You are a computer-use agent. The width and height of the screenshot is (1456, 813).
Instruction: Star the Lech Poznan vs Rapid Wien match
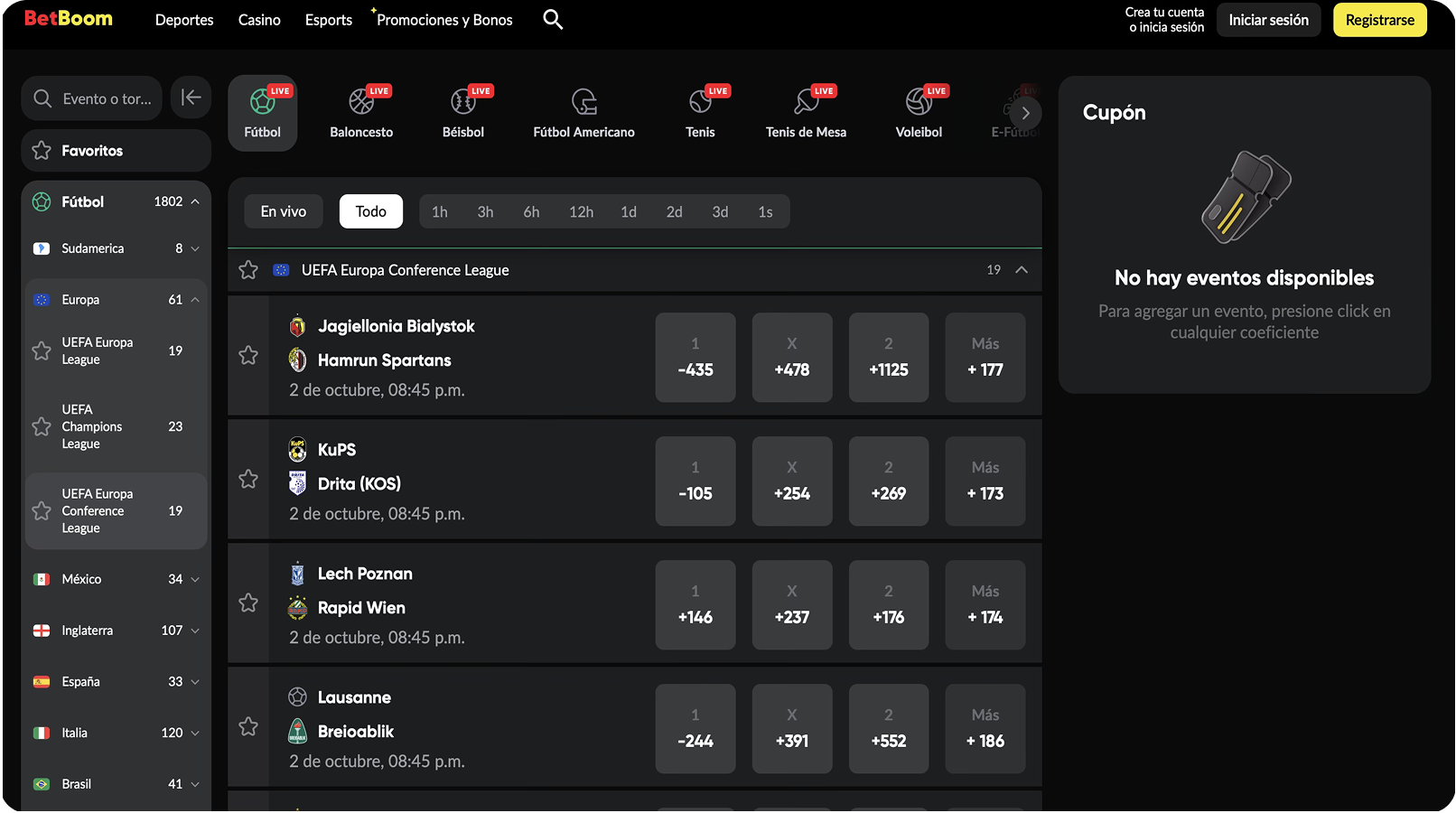pyautogui.click(x=248, y=603)
